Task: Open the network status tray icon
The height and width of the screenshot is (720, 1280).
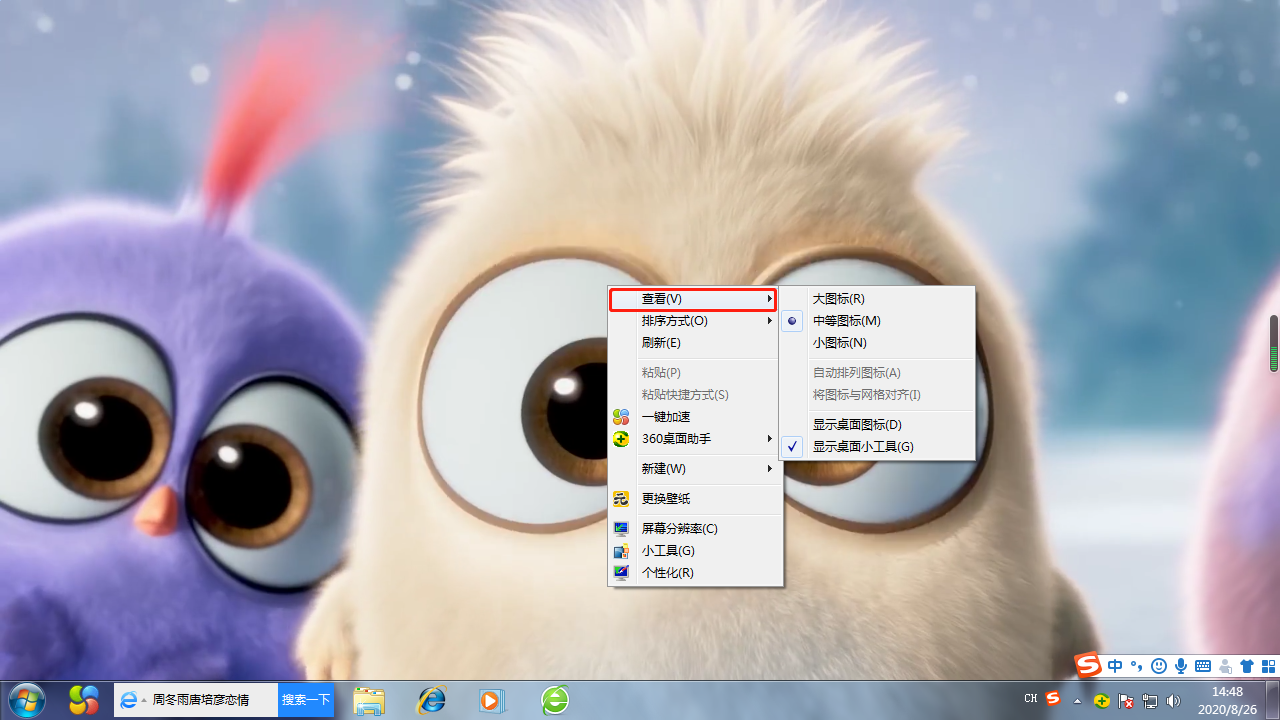Action: 1150,701
